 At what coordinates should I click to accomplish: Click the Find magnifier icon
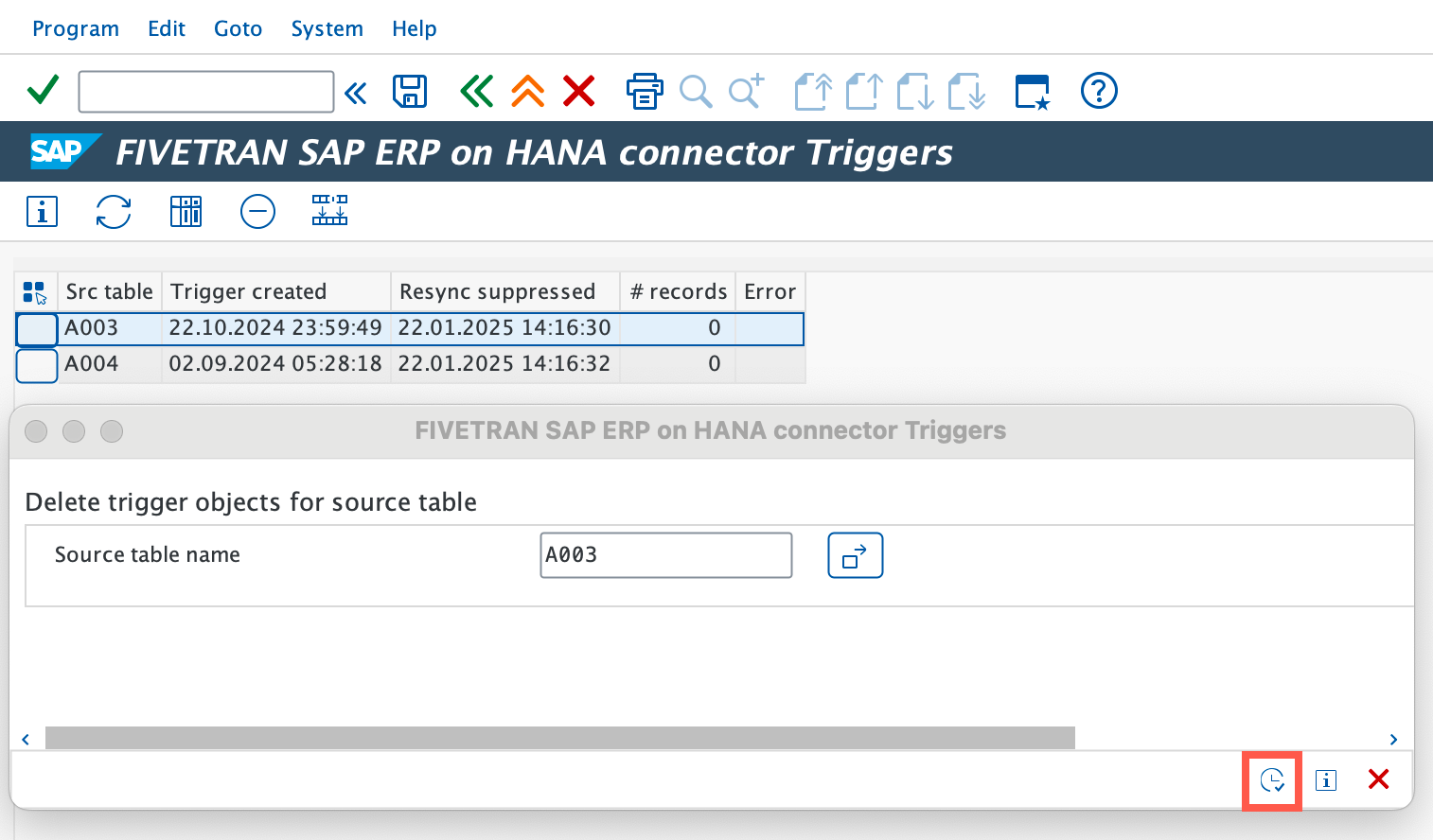point(696,92)
